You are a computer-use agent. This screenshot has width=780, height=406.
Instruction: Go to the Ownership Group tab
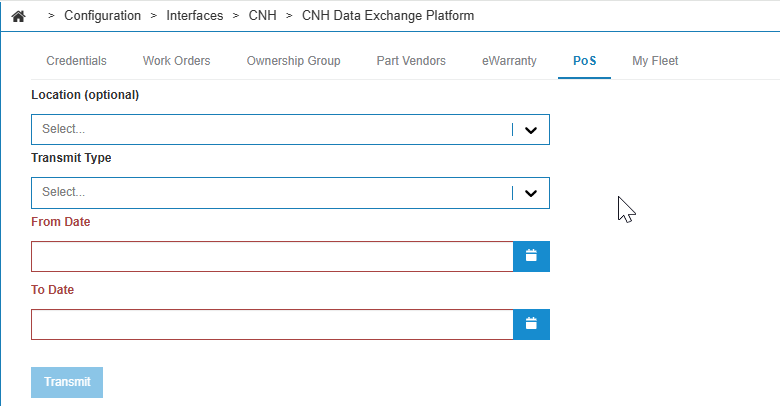pos(293,61)
